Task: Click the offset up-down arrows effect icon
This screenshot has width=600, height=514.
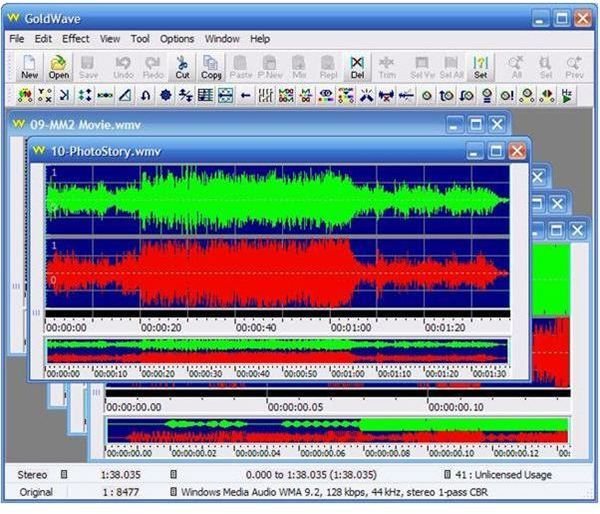Action: point(186,95)
